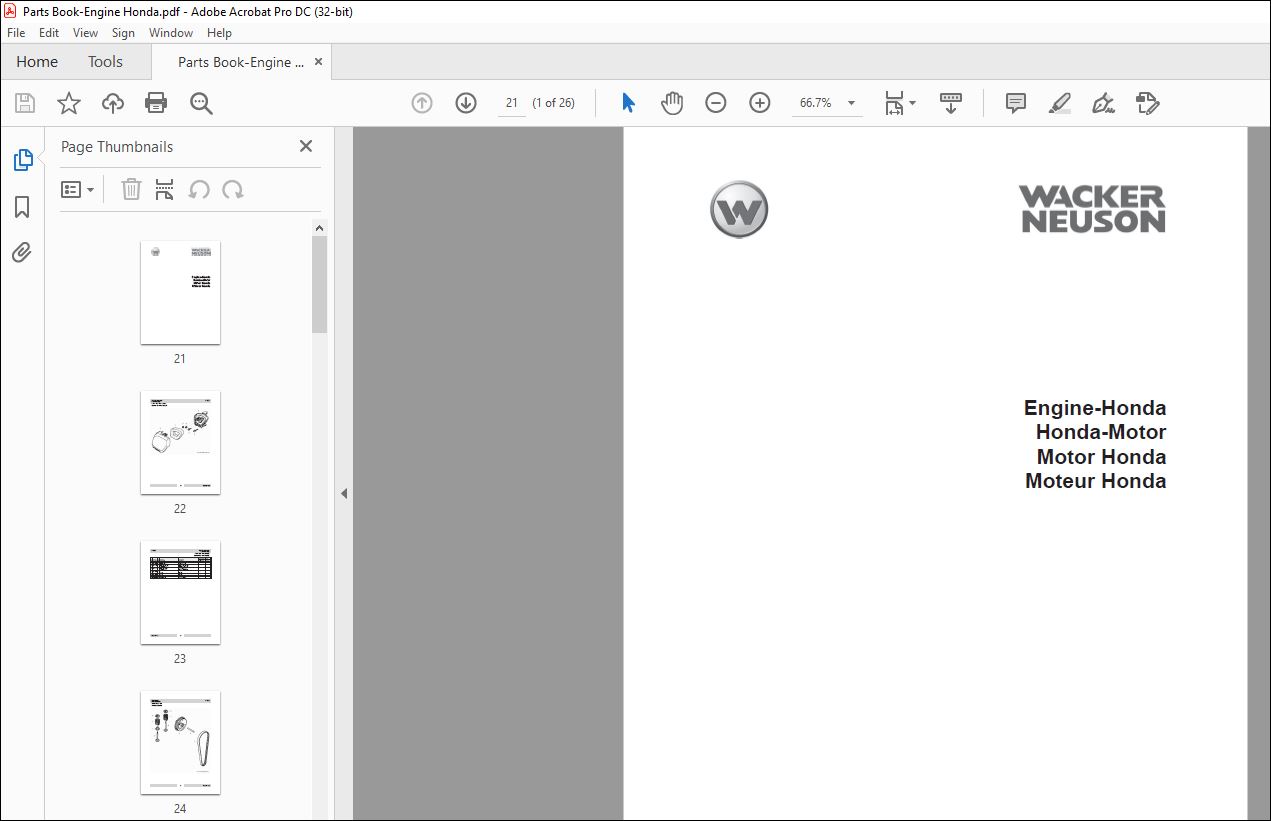Open the Bookmarks panel icon

(22, 207)
